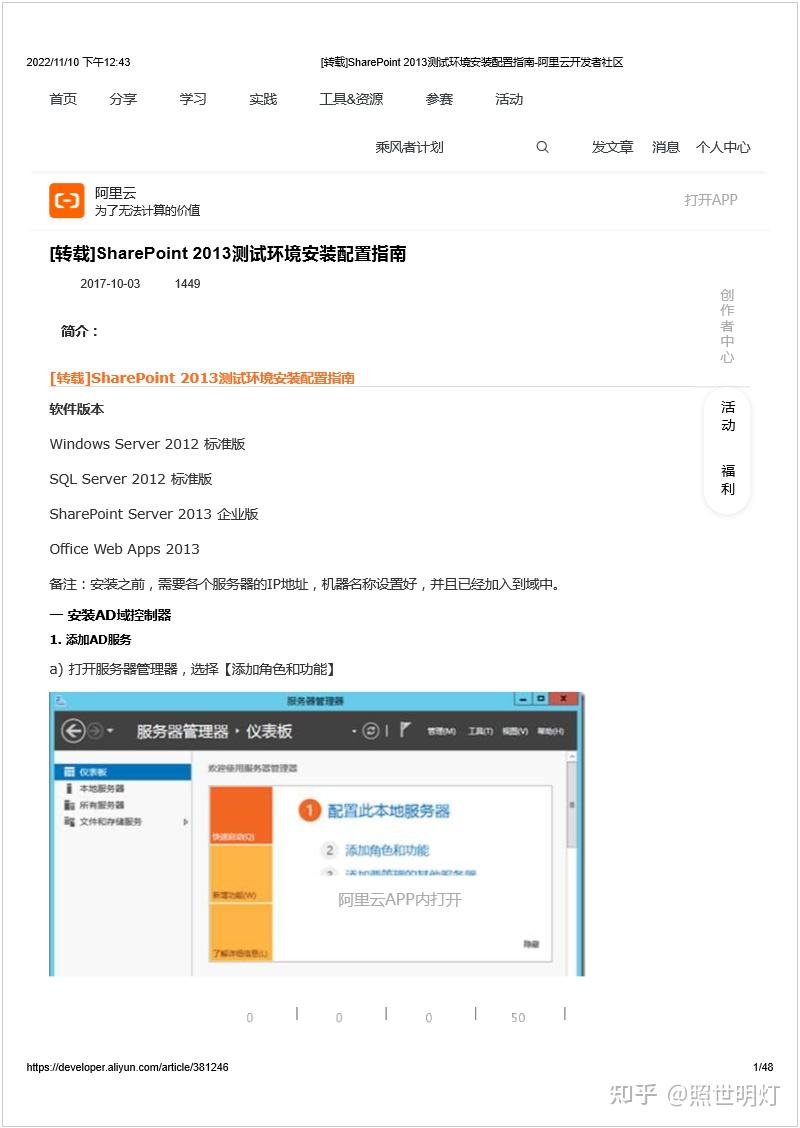The image size is (800, 1128).
Task: Open the dropdown arrow left of refresh icon
Action: [355, 731]
